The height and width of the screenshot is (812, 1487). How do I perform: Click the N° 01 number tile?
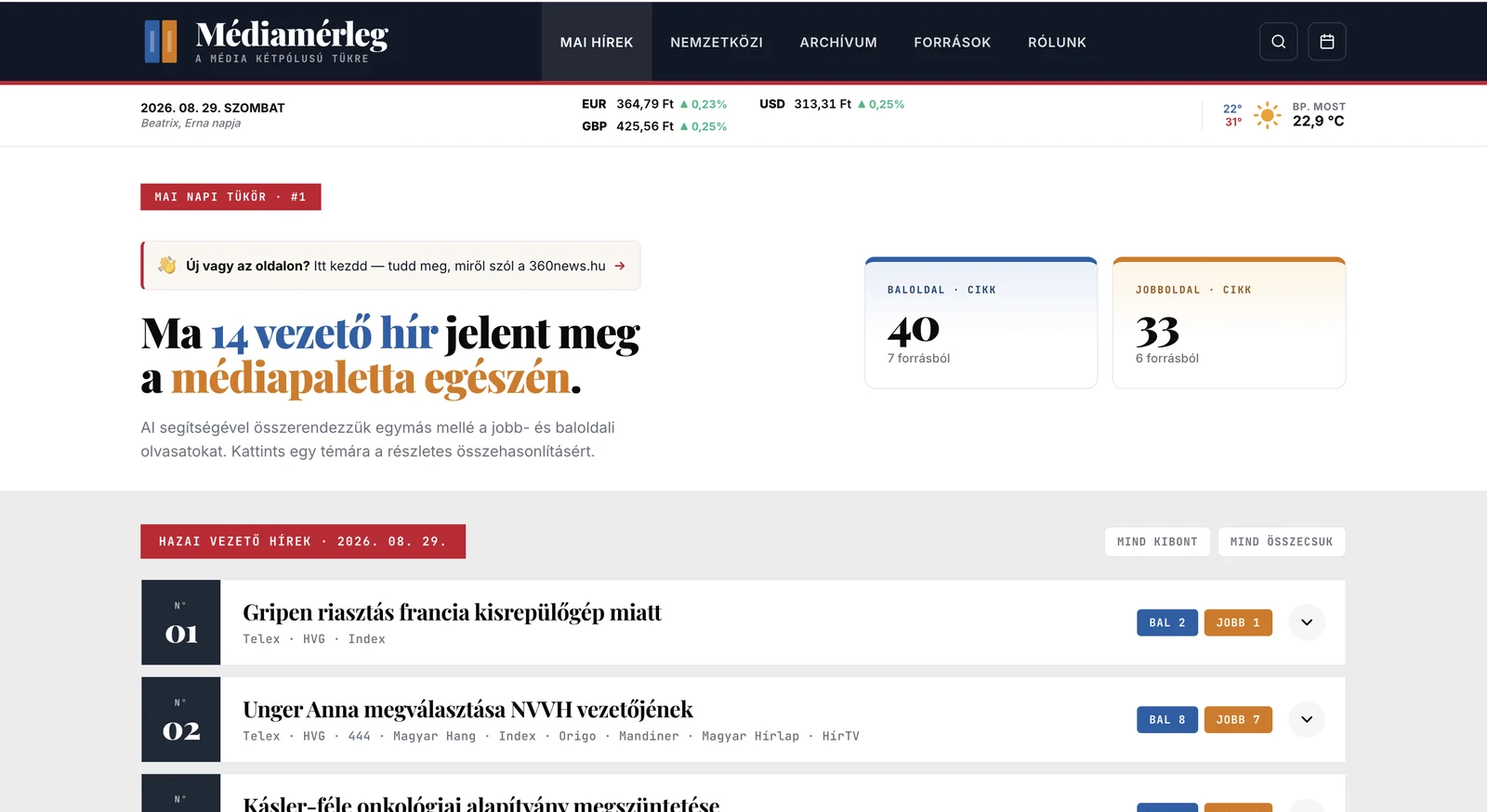[x=181, y=622]
